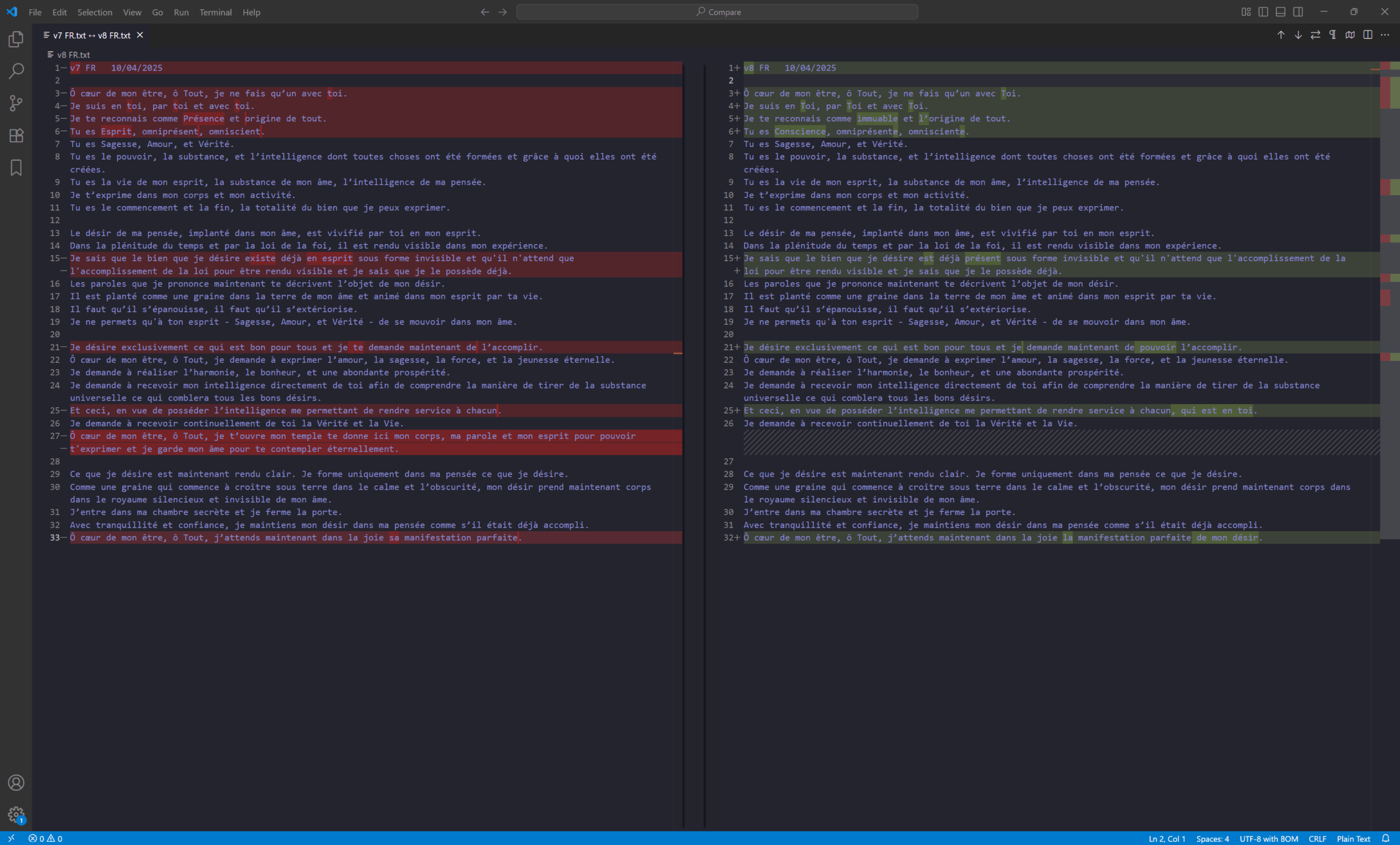The image size is (1400, 845).
Task: Open More Actions ellipsis menu
Action: click(1385, 35)
